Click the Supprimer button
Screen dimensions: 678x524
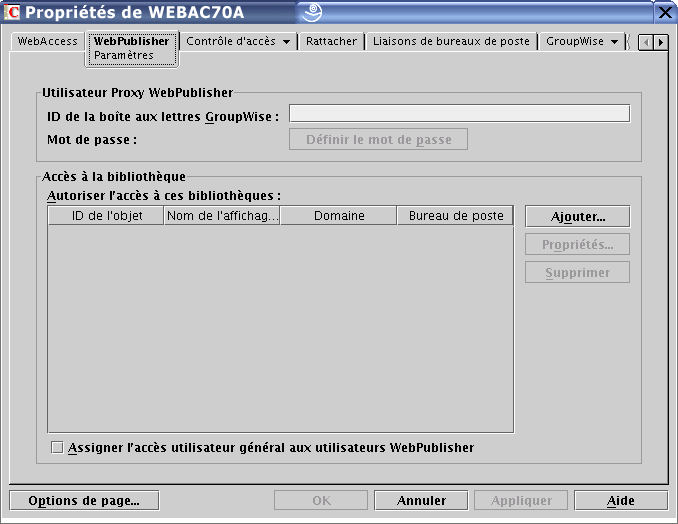[x=578, y=273]
